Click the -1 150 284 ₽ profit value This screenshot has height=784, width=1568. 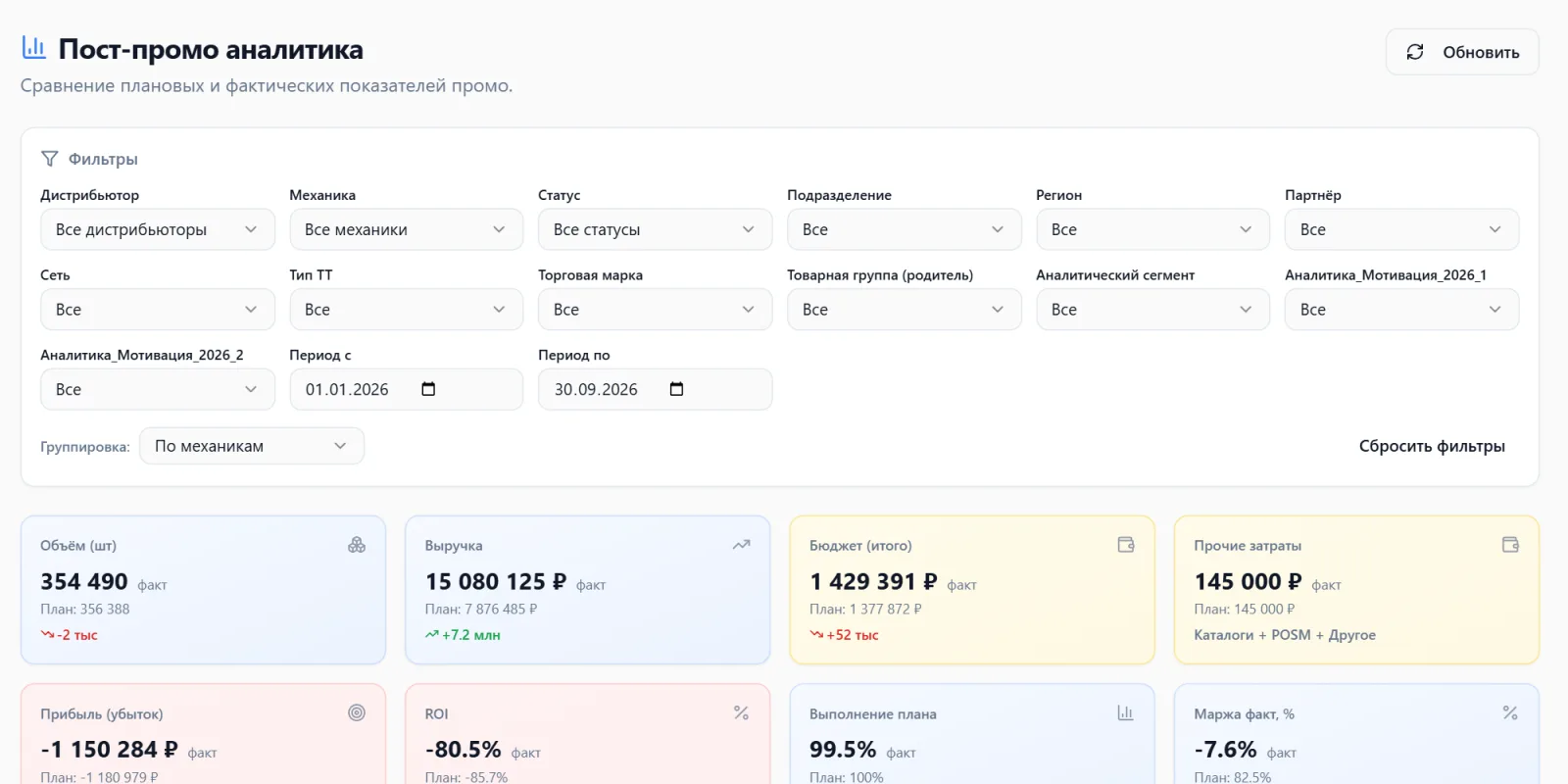point(109,750)
